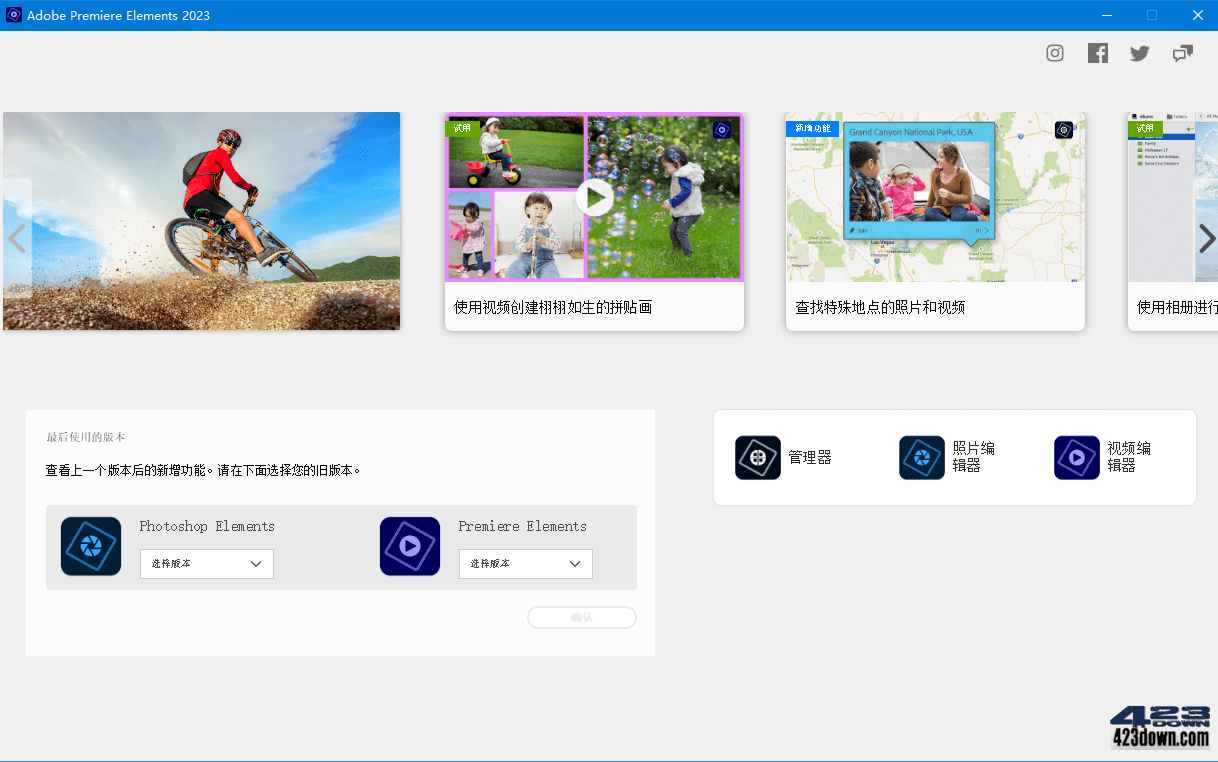Open the Twitter social link icon
This screenshot has height=762, width=1218.
(x=1140, y=54)
